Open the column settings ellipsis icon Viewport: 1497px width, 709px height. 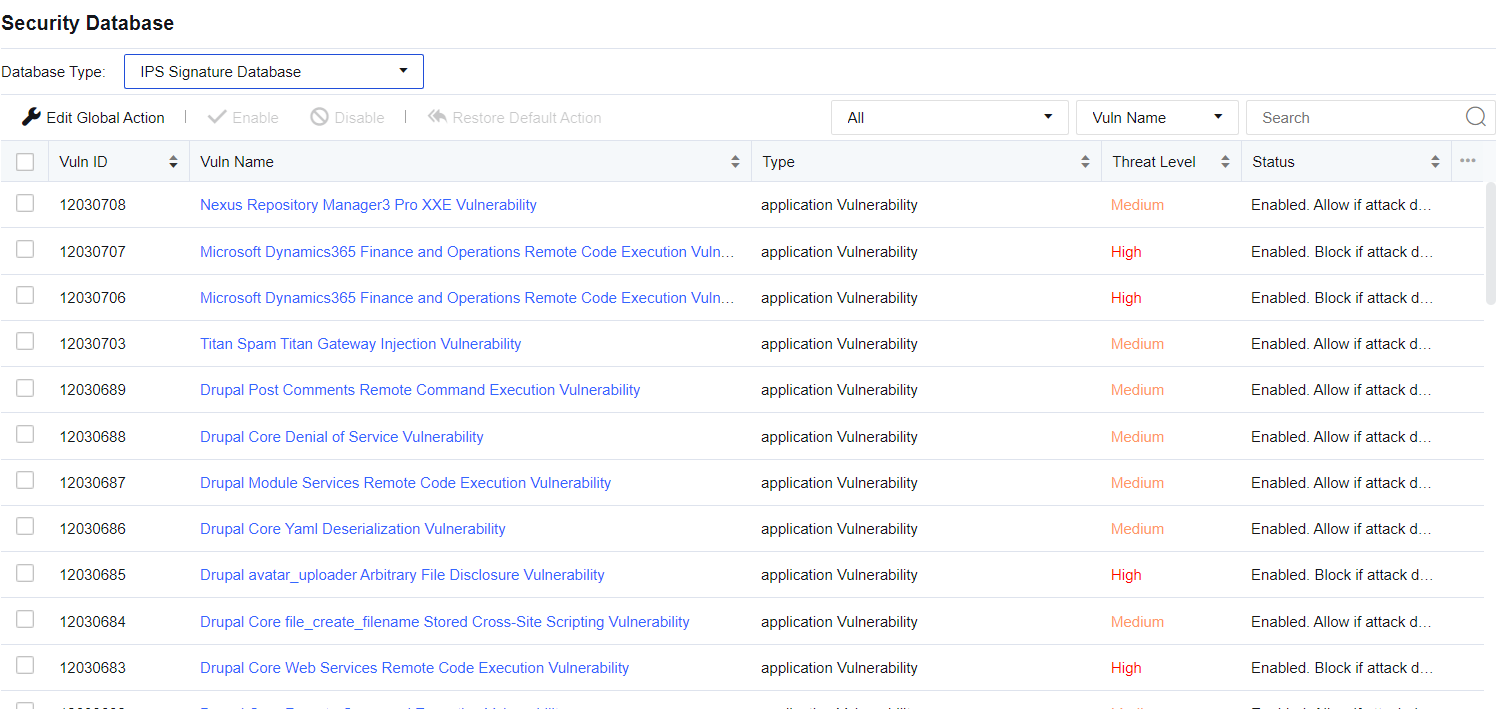1467,161
